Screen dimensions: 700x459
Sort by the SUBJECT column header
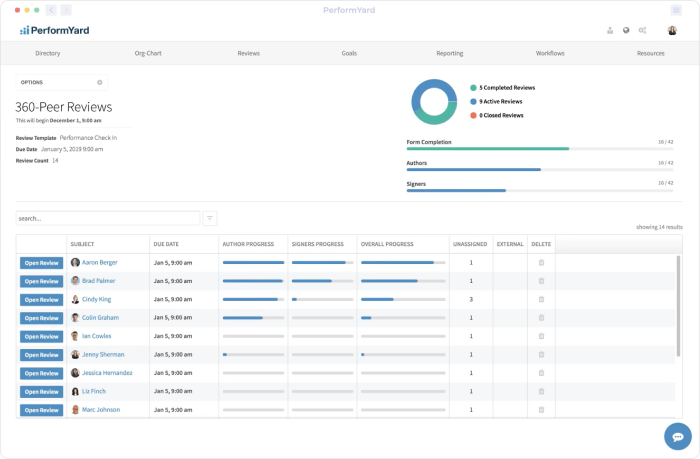click(x=82, y=244)
